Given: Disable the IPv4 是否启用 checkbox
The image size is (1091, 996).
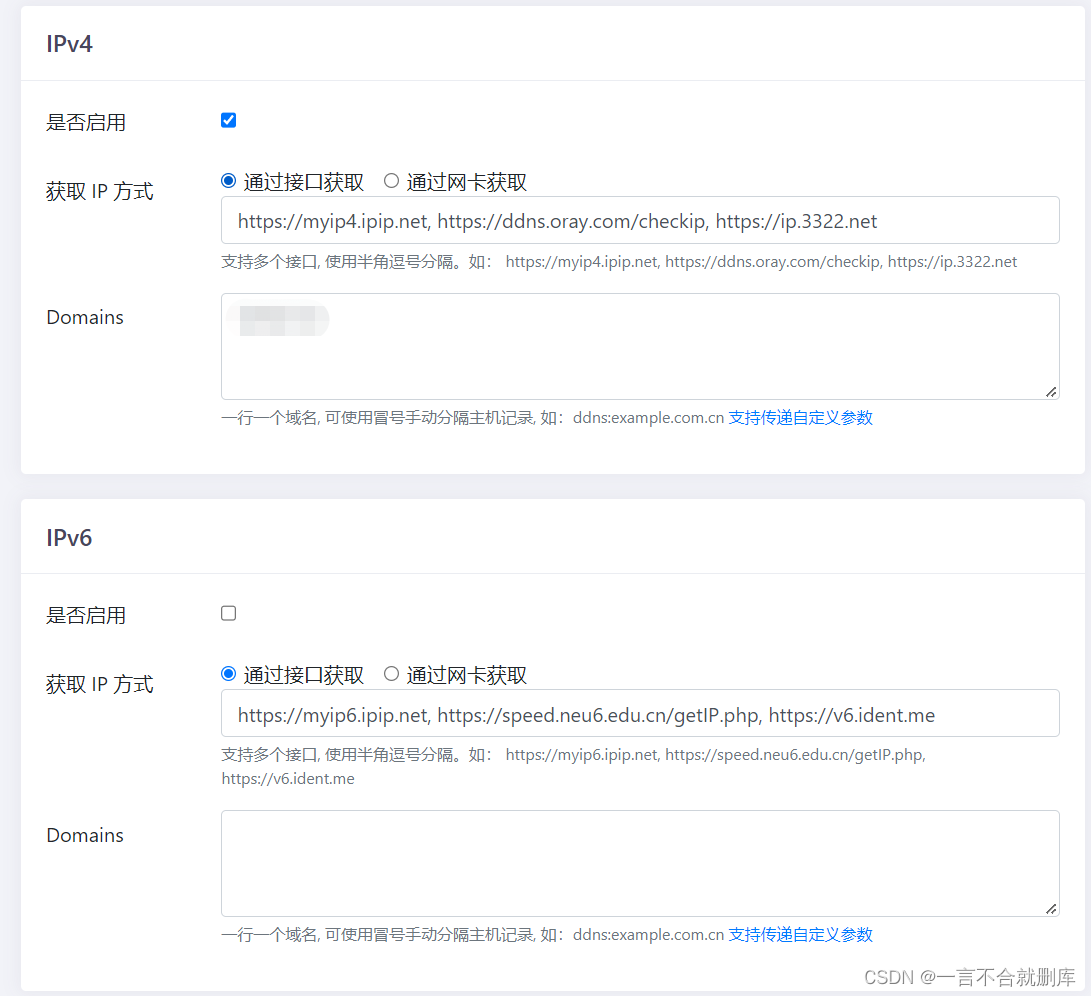Looking at the screenshot, I should pos(228,120).
